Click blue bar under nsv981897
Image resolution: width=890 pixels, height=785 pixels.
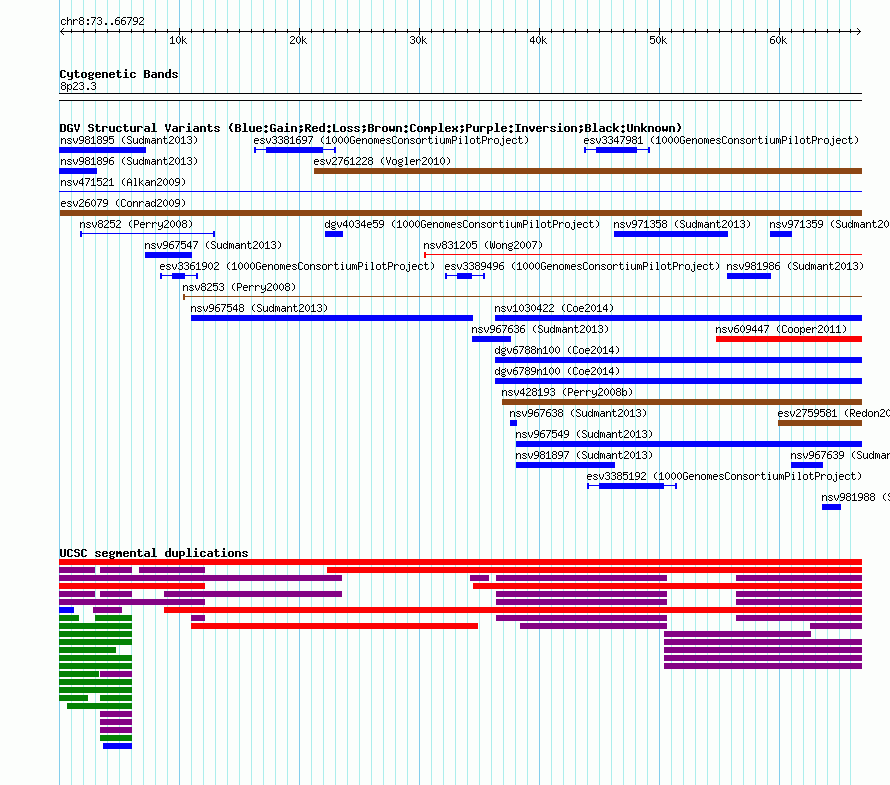coord(565,465)
